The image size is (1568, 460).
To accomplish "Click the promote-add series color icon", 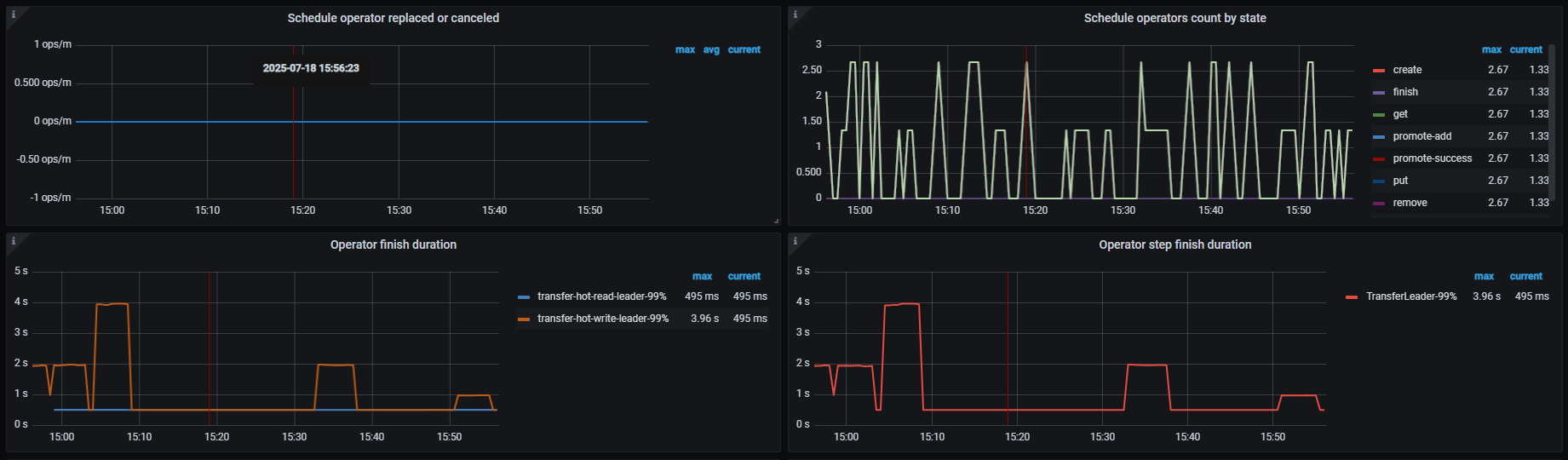I will point(1378,136).
